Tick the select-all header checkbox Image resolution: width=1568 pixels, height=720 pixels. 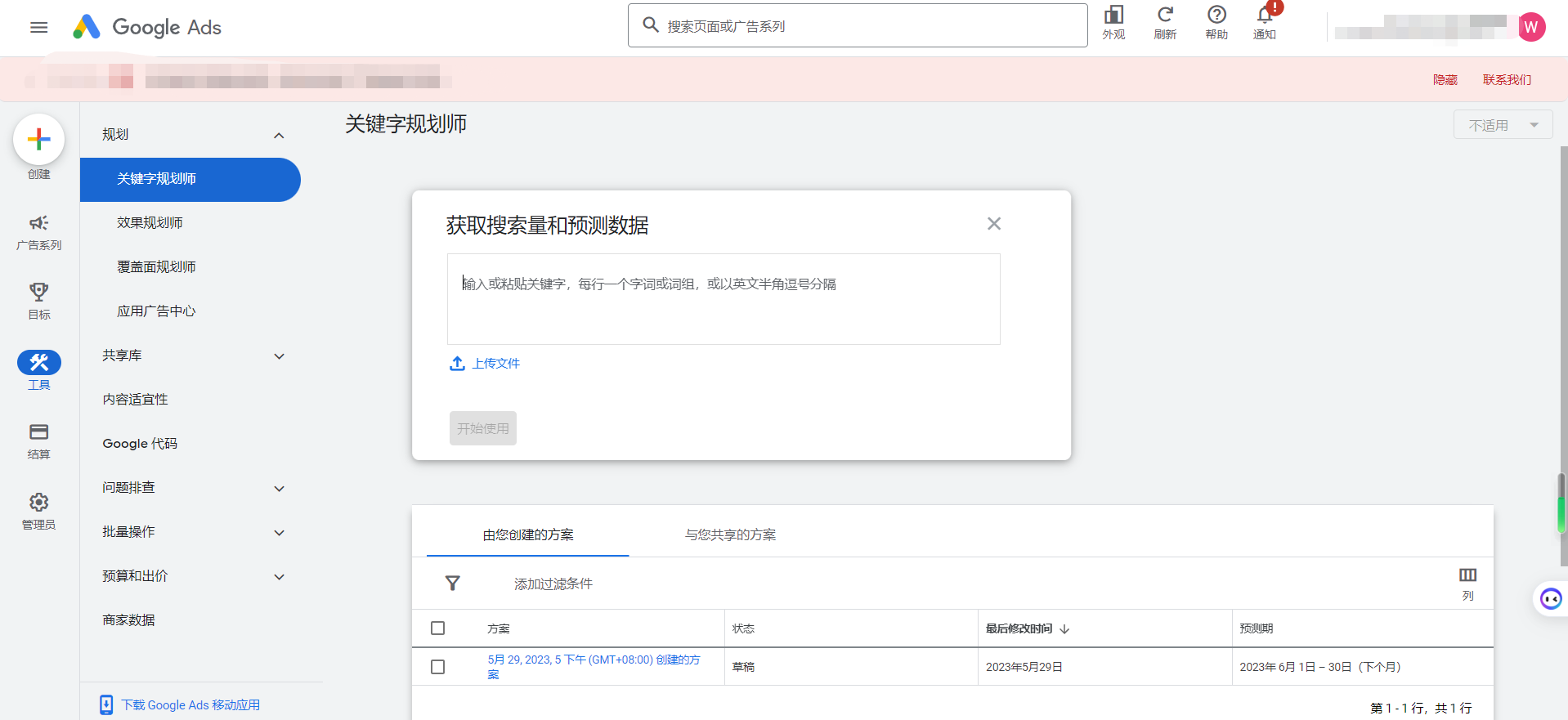click(x=438, y=628)
